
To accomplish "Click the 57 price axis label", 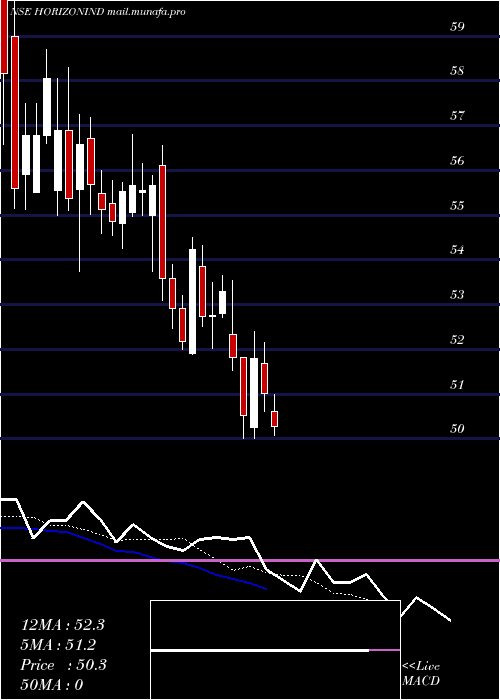I will [x=457, y=116].
